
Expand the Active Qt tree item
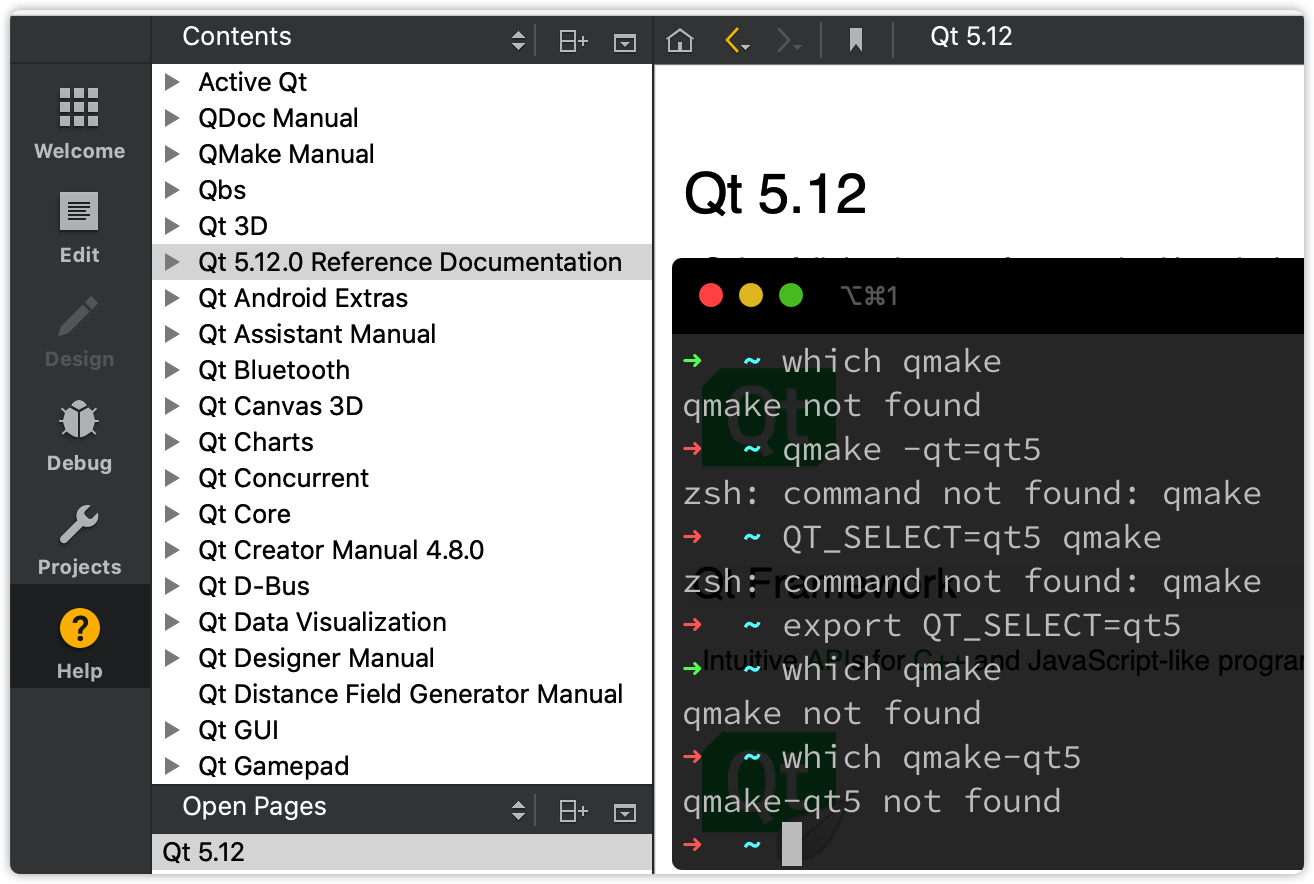tap(172, 82)
